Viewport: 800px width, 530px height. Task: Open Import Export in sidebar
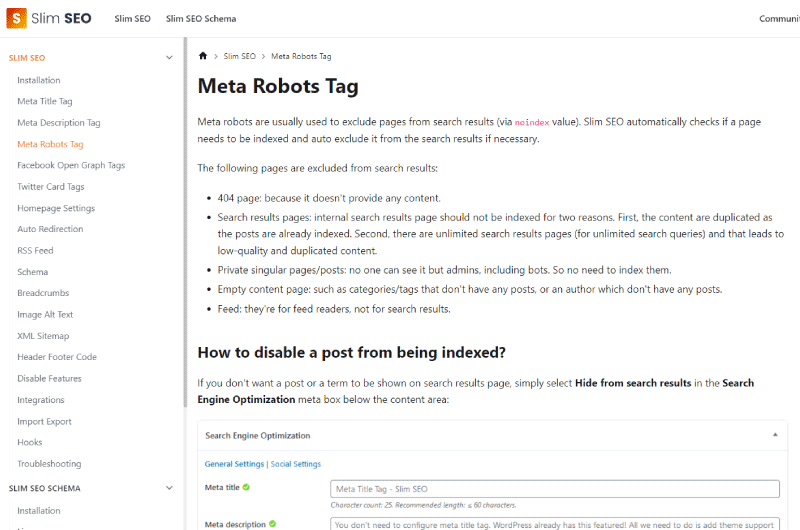(x=44, y=421)
